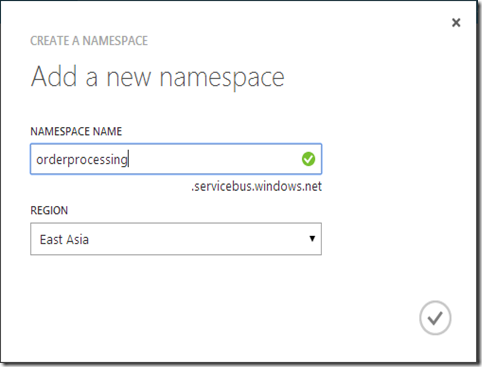Click the NAMESPACE NAME label

[76, 131]
